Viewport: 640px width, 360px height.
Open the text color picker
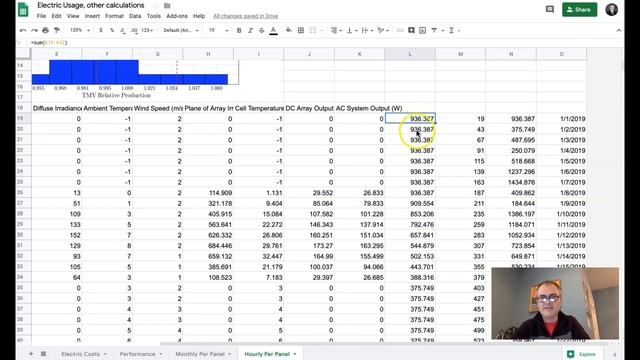click(273, 31)
